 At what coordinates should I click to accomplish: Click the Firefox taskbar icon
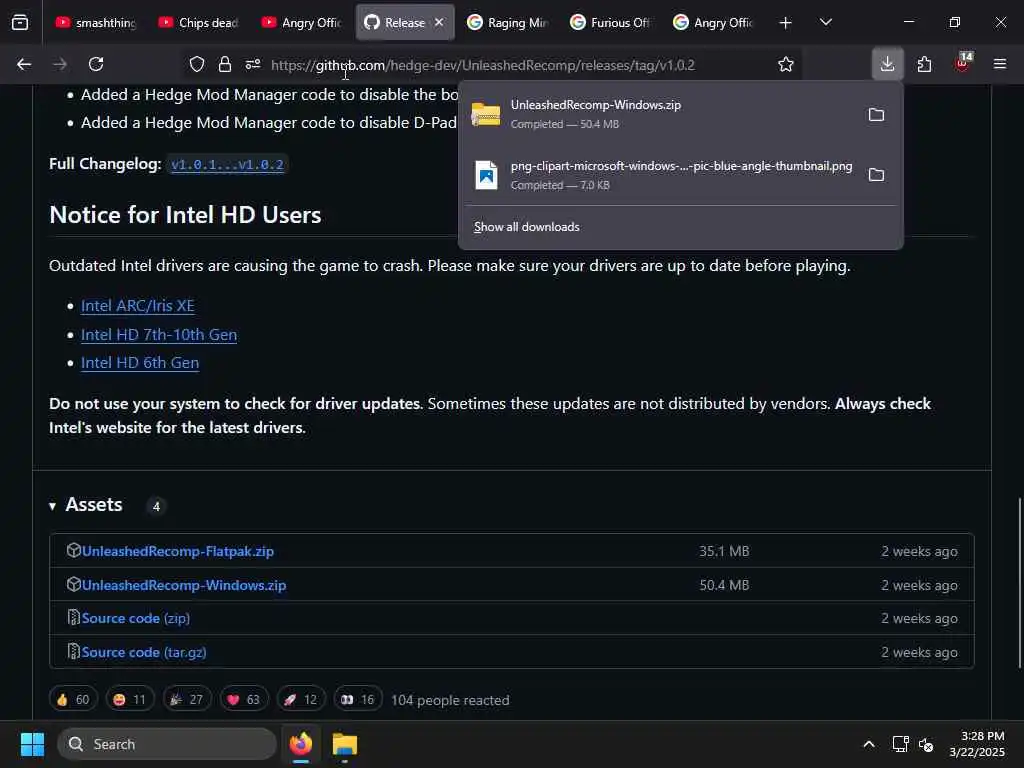[x=301, y=744]
